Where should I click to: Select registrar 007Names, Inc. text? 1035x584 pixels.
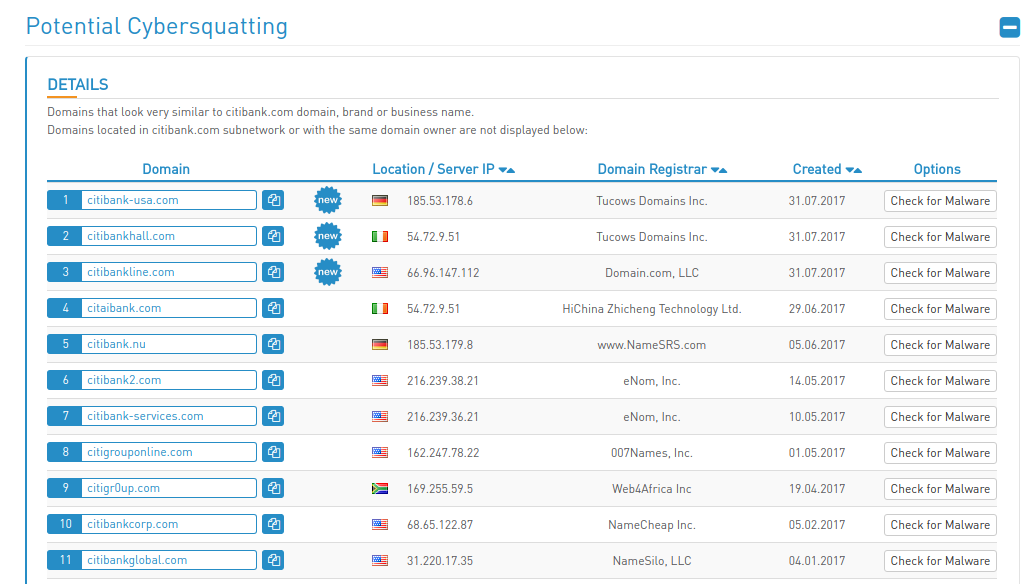[651, 453]
